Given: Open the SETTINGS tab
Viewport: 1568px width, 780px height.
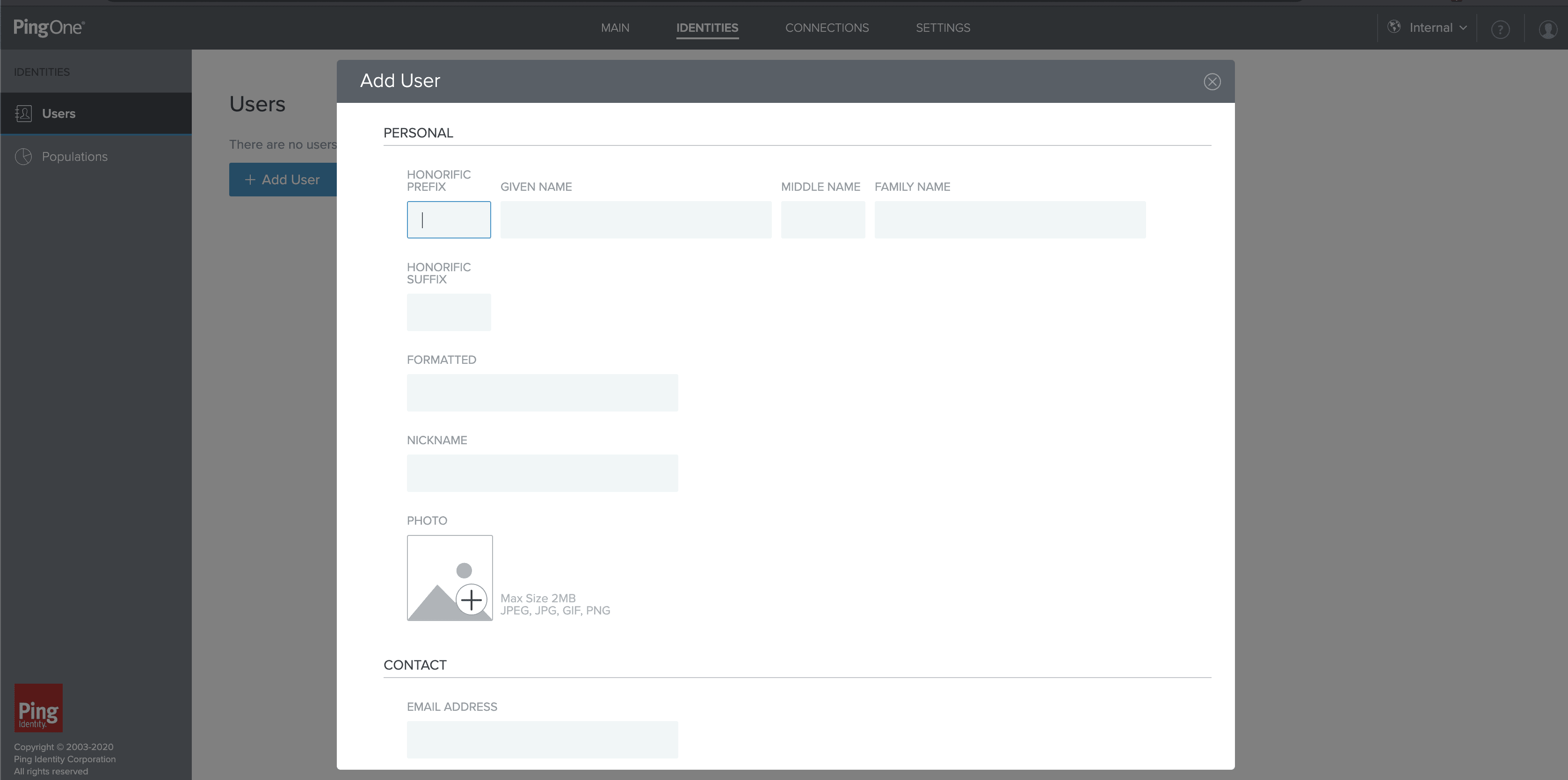Looking at the screenshot, I should (x=943, y=28).
